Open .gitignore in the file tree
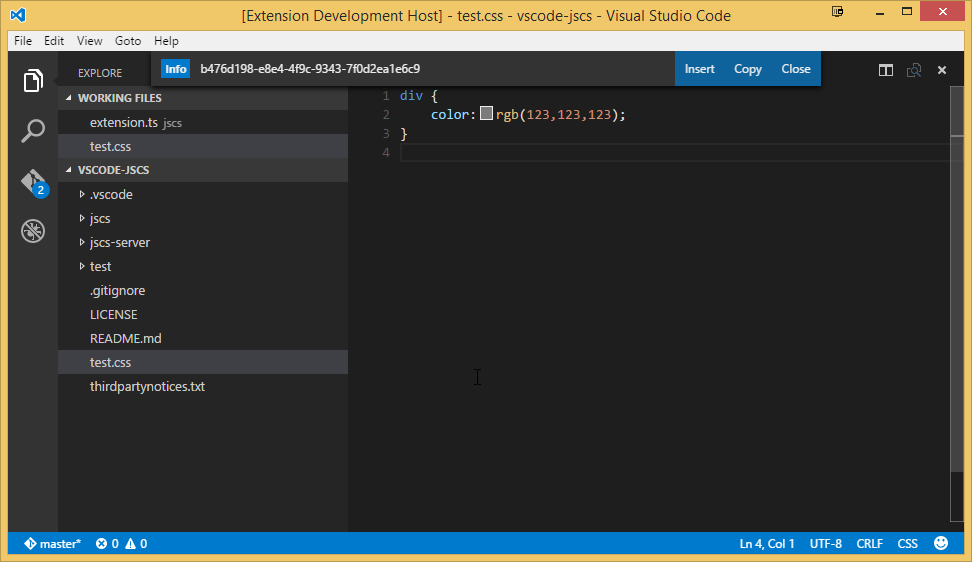This screenshot has width=972, height=562. pyautogui.click(x=203, y=290)
